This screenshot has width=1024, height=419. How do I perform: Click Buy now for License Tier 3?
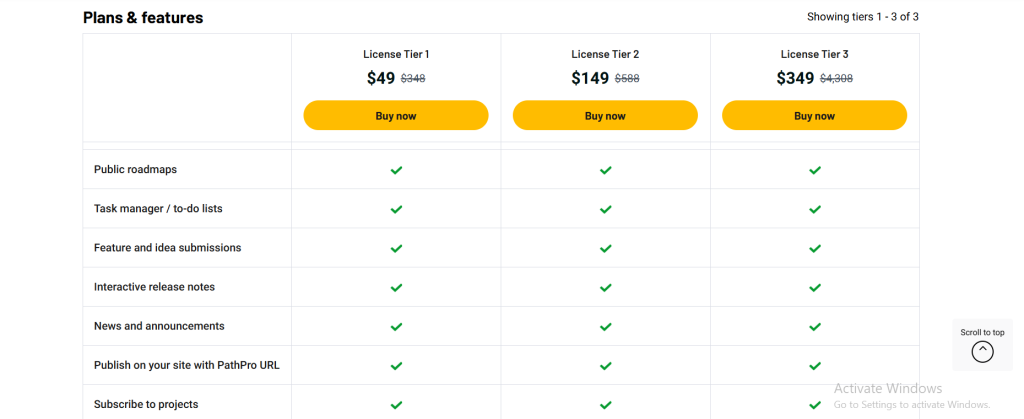[x=814, y=116]
